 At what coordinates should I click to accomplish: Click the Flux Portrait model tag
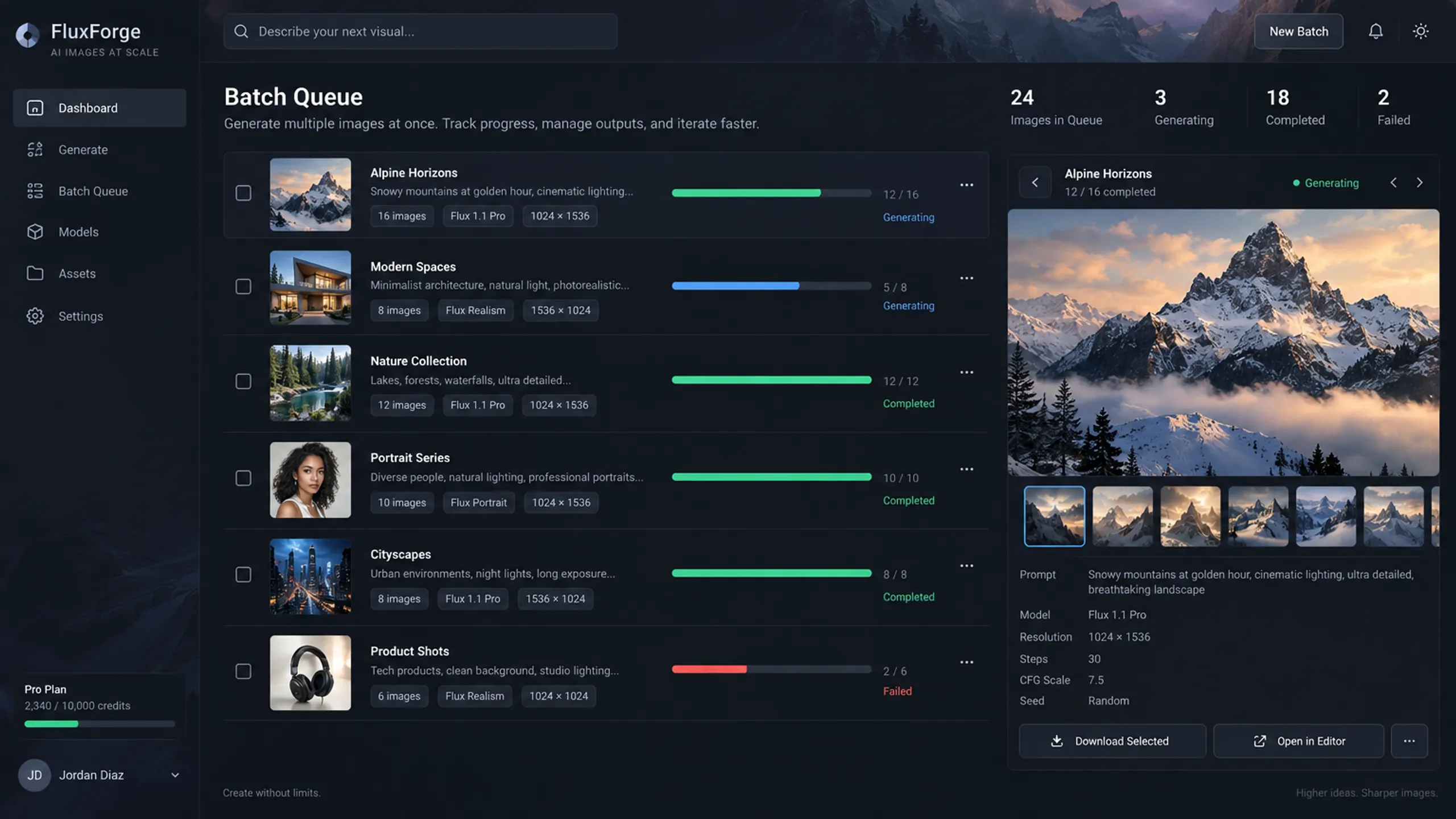[478, 502]
